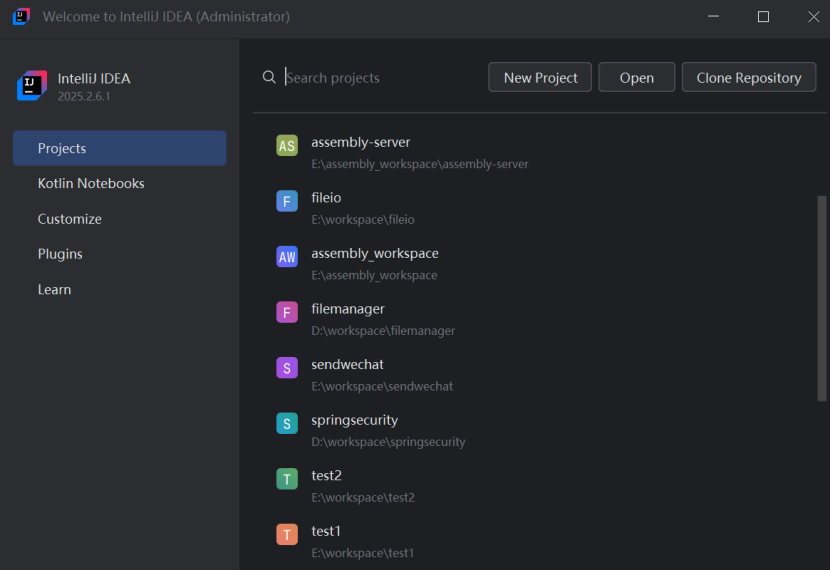The height and width of the screenshot is (570, 830).
Task: Open the springsecurity project name
Action: (355, 420)
